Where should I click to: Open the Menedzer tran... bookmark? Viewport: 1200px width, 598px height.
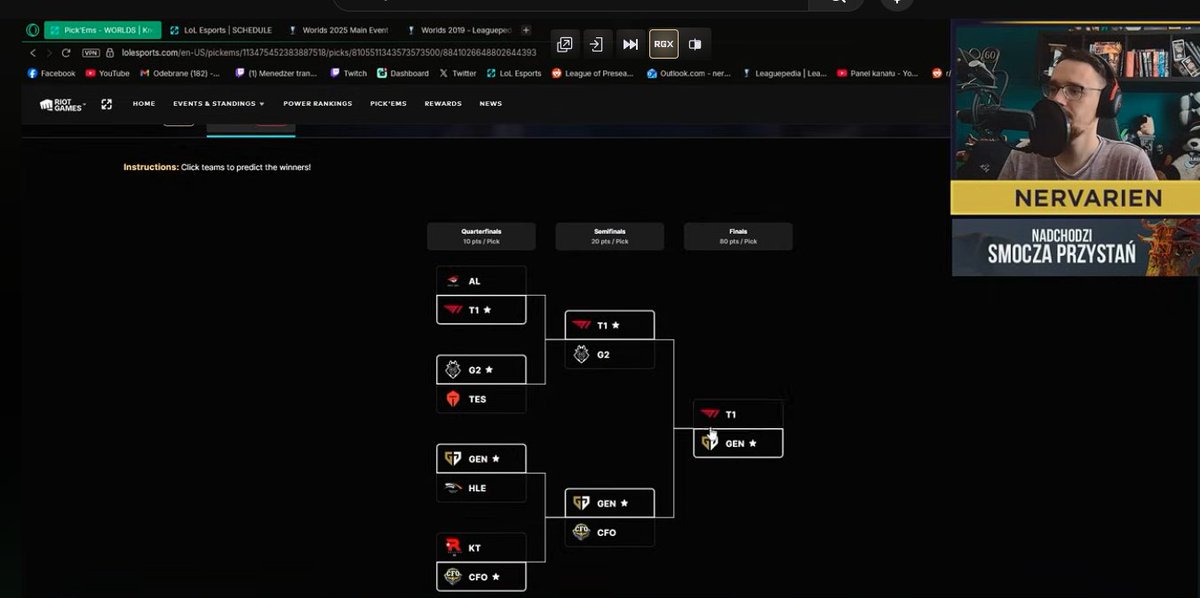(276, 73)
